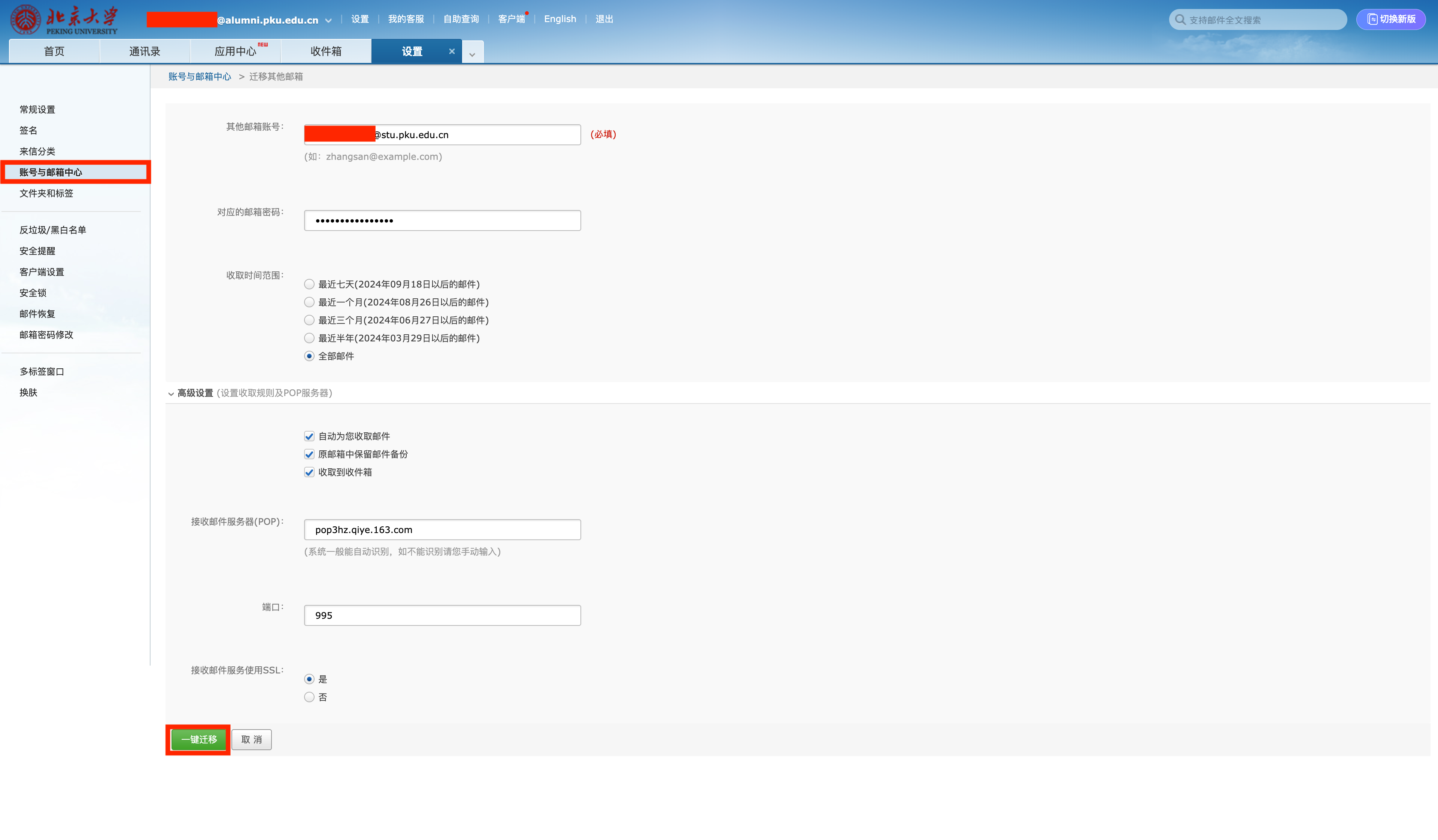Switch the interface to English
The height and width of the screenshot is (840, 1438).
560,19
